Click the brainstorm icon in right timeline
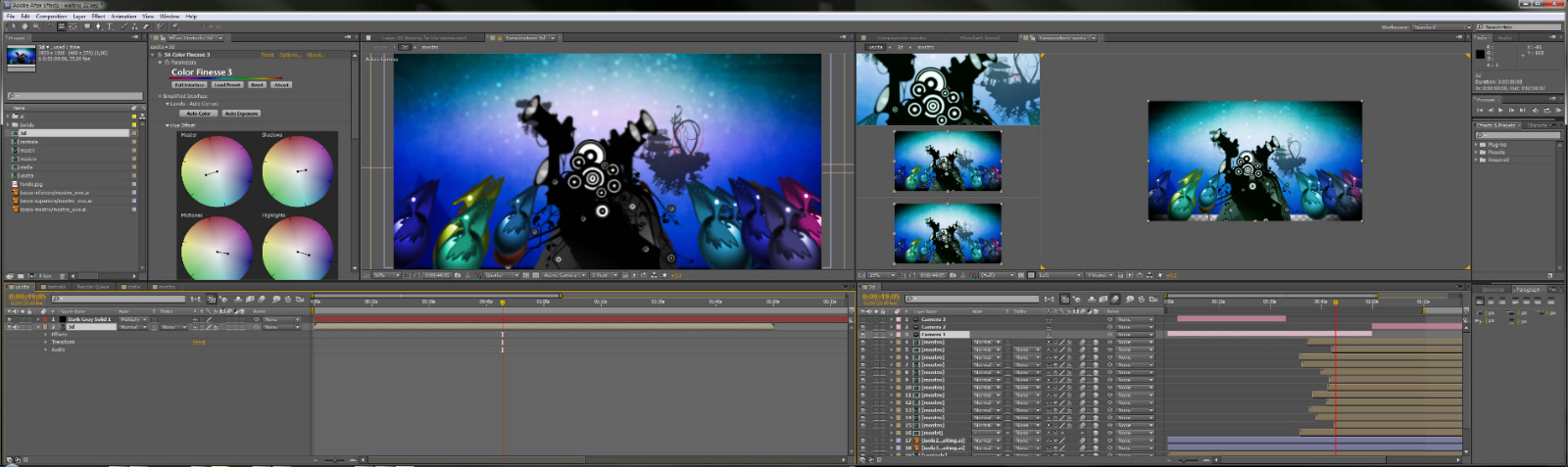The width and height of the screenshot is (1568, 467). tap(1130, 299)
